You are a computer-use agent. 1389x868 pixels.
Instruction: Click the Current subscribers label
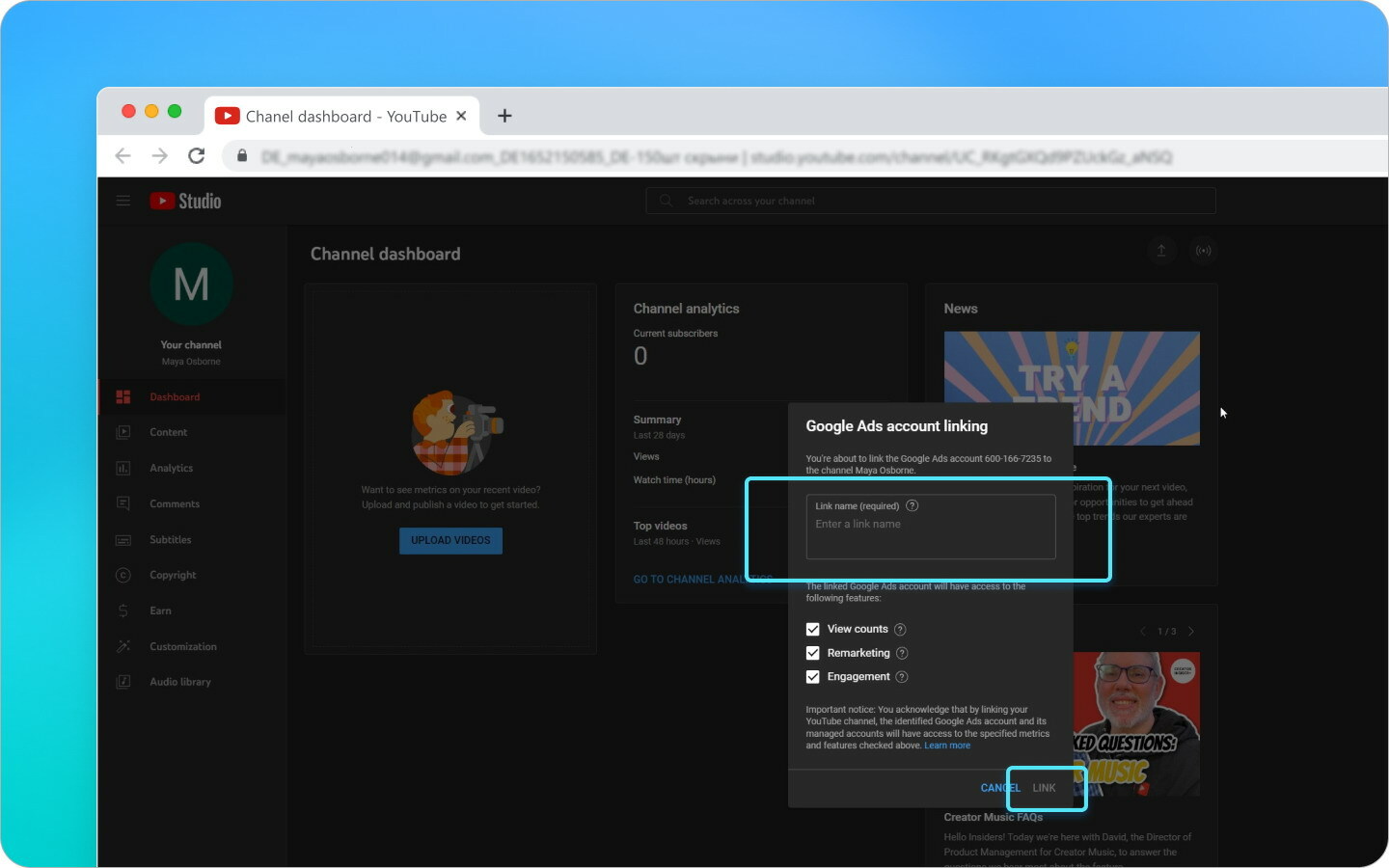click(x=675, y=334)
